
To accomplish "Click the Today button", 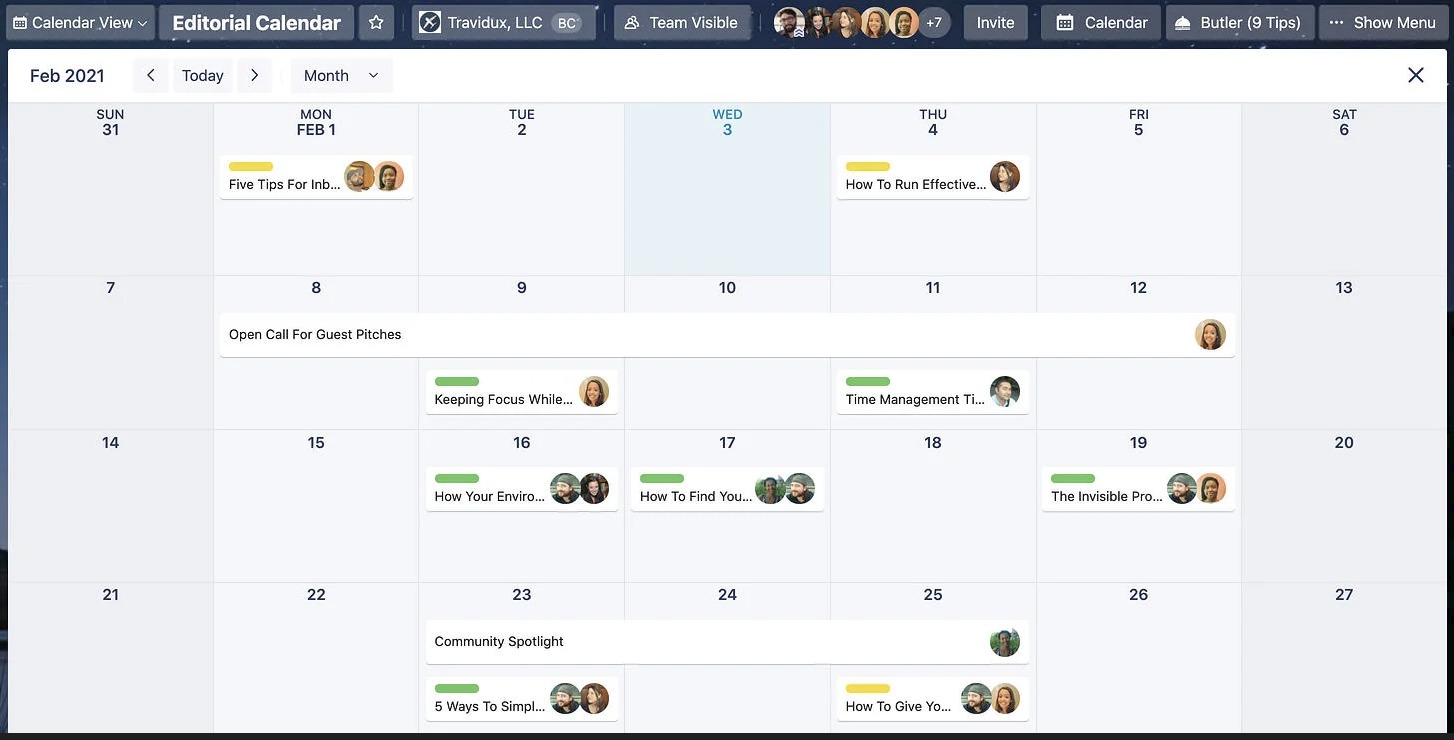I will (202, 75).
